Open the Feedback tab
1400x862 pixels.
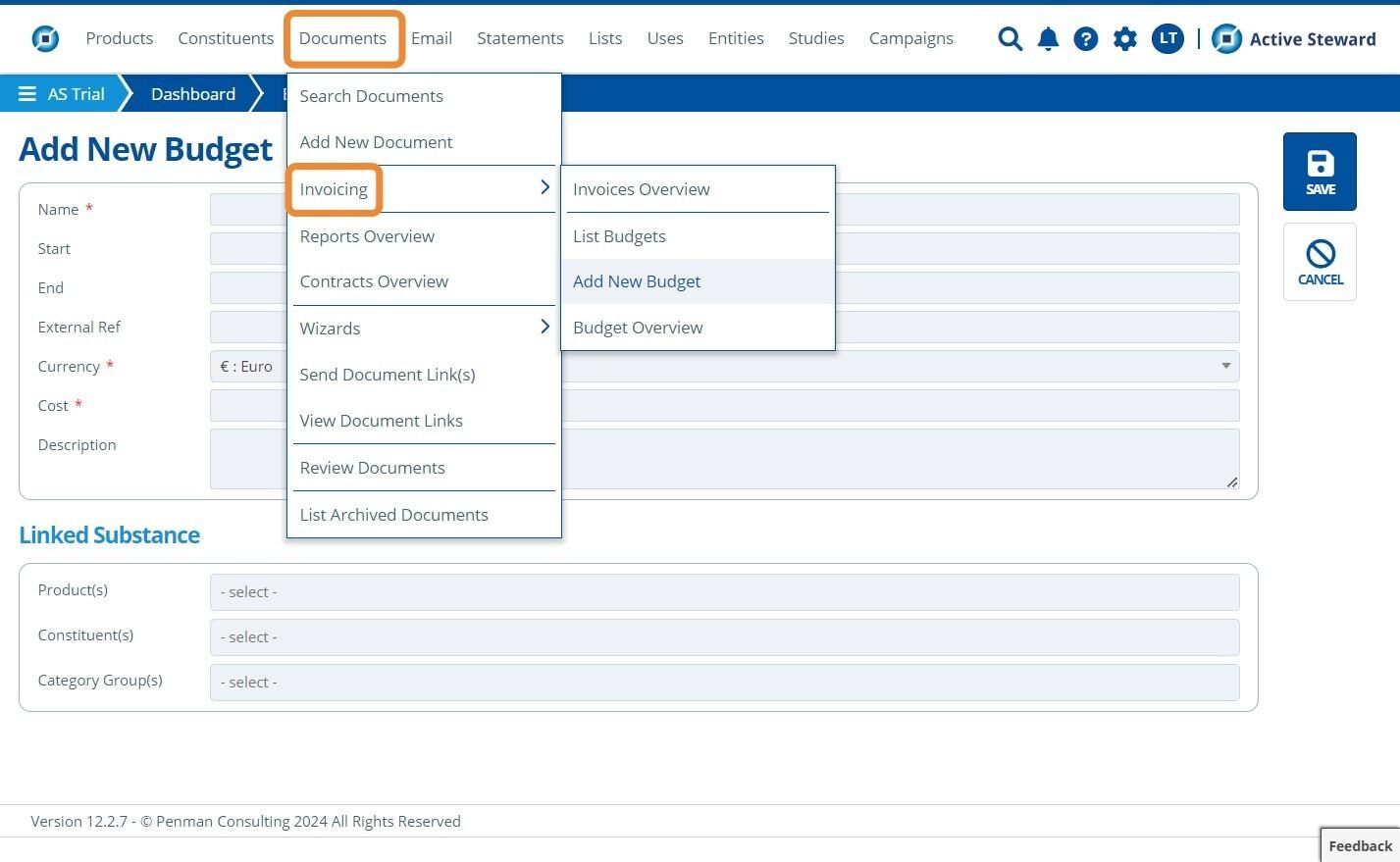click(x=1360, y=845)
